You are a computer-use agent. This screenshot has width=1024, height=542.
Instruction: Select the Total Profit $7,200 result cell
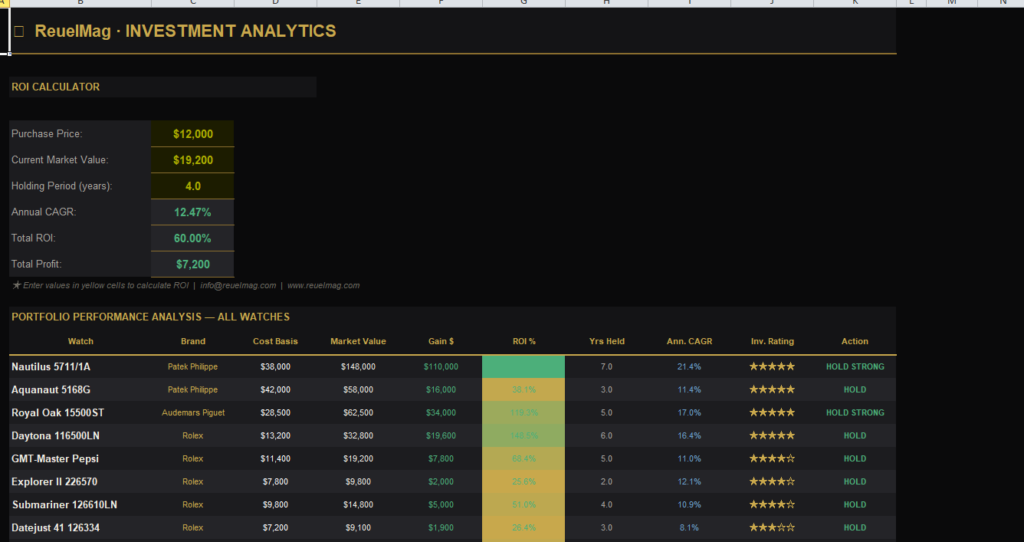(193, 264)
